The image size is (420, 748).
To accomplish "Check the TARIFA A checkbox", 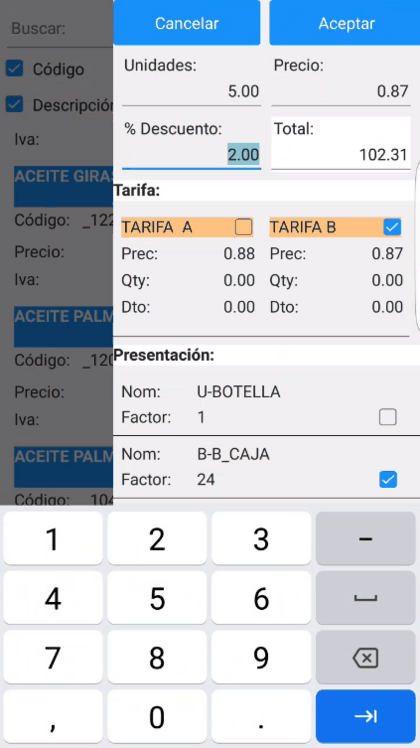I will (243, 228).
